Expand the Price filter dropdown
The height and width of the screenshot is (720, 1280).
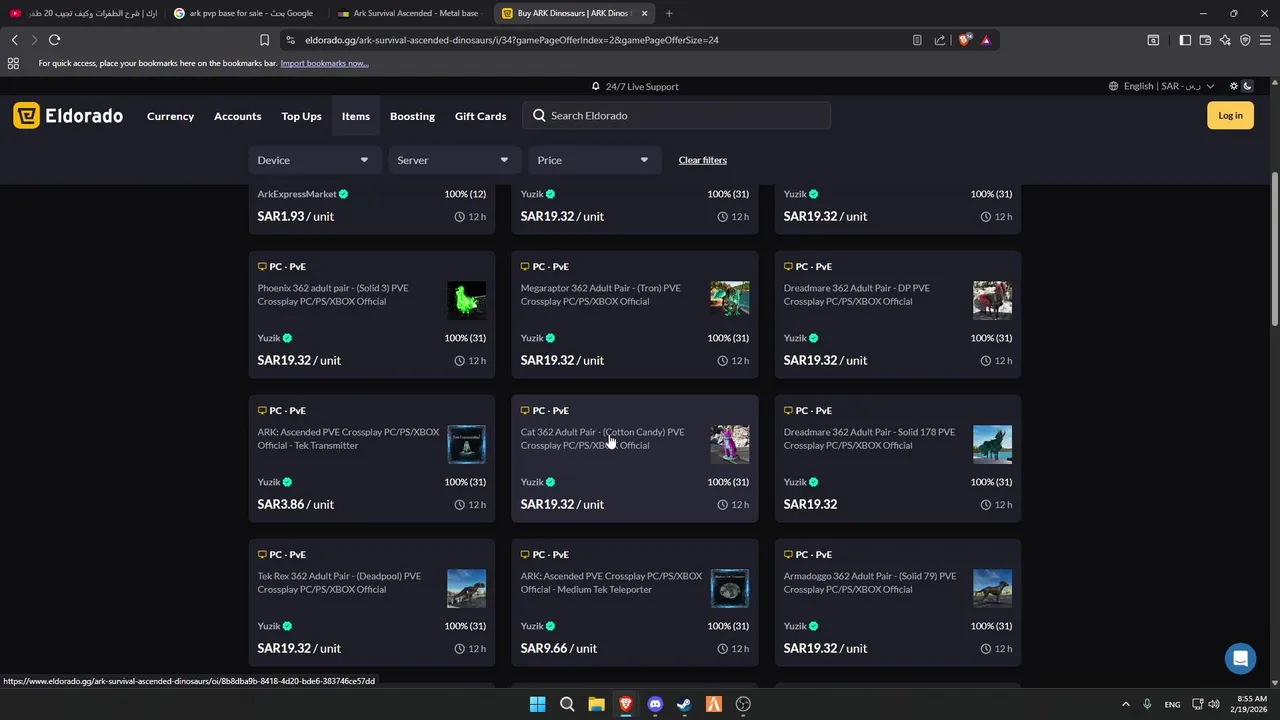pyautogui.click(x=593, y=160)
